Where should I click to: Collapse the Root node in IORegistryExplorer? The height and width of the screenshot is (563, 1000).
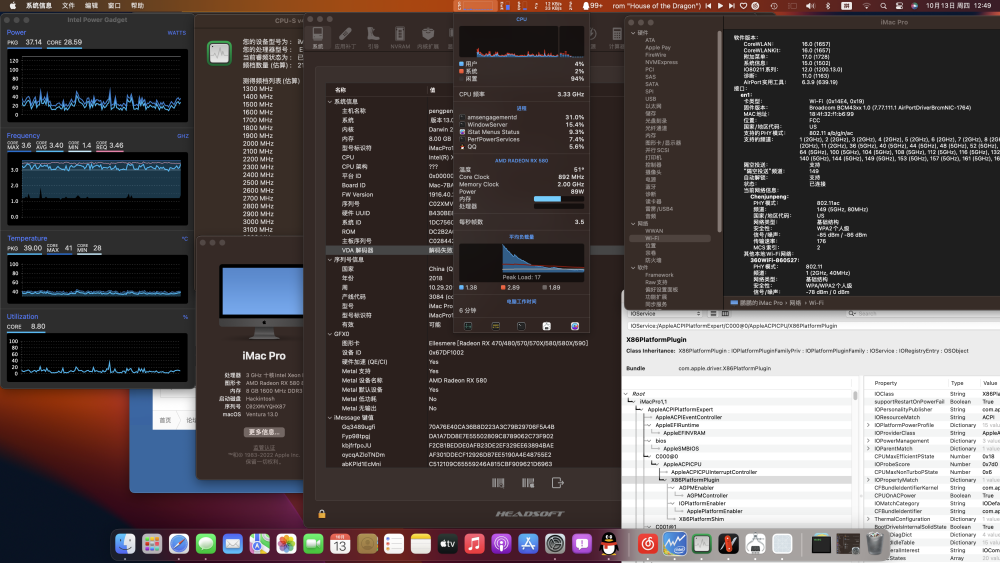pos(626,394)
